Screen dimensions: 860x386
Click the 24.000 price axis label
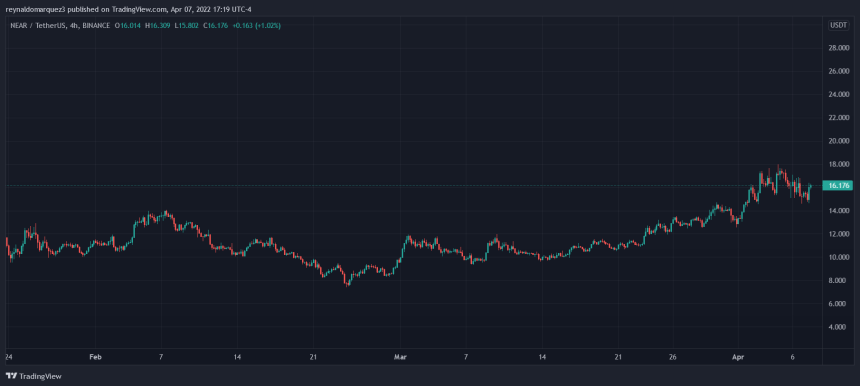tap(840, 95)
